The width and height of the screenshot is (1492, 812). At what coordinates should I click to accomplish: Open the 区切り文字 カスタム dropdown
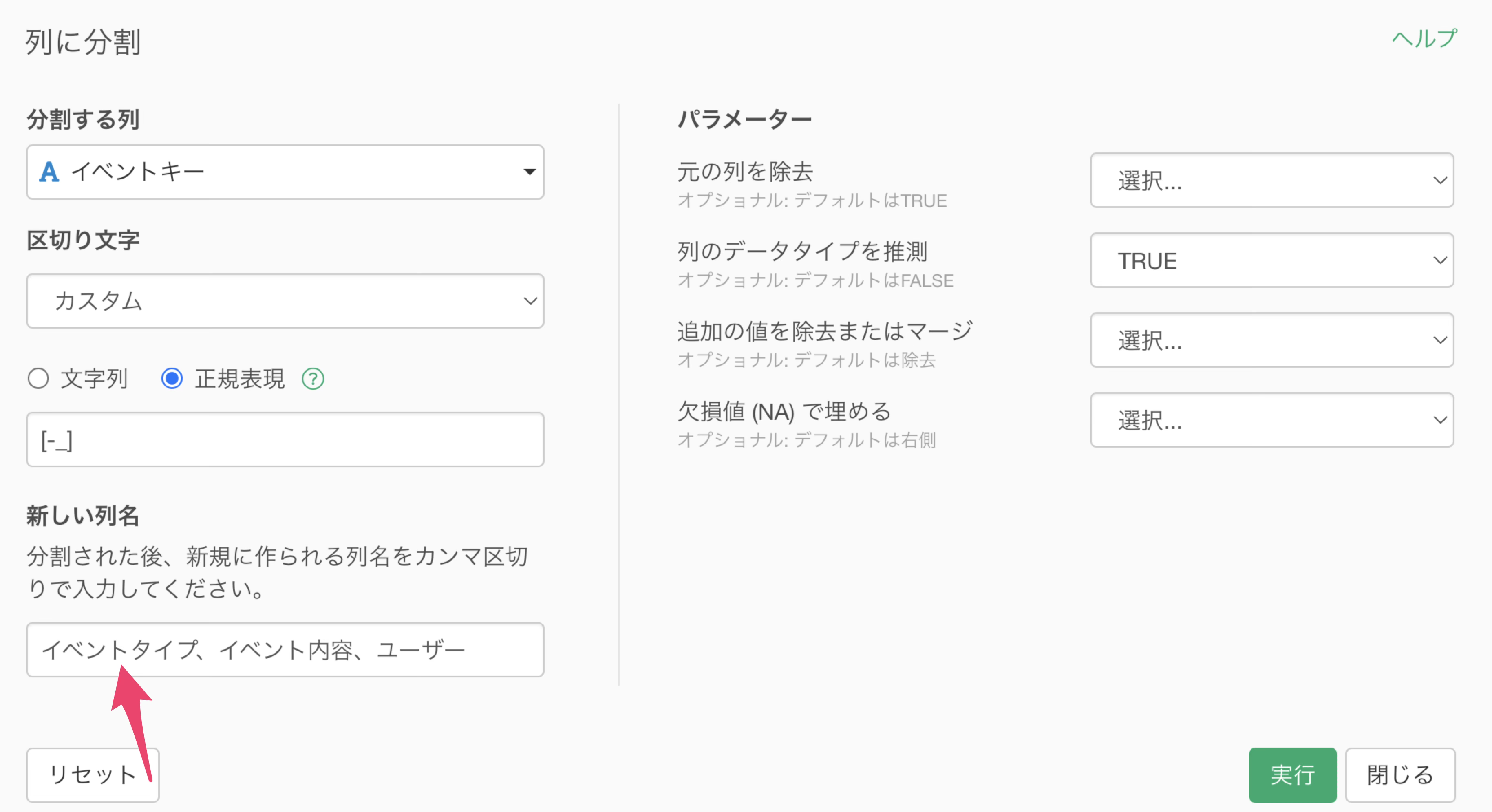[285, 300]
